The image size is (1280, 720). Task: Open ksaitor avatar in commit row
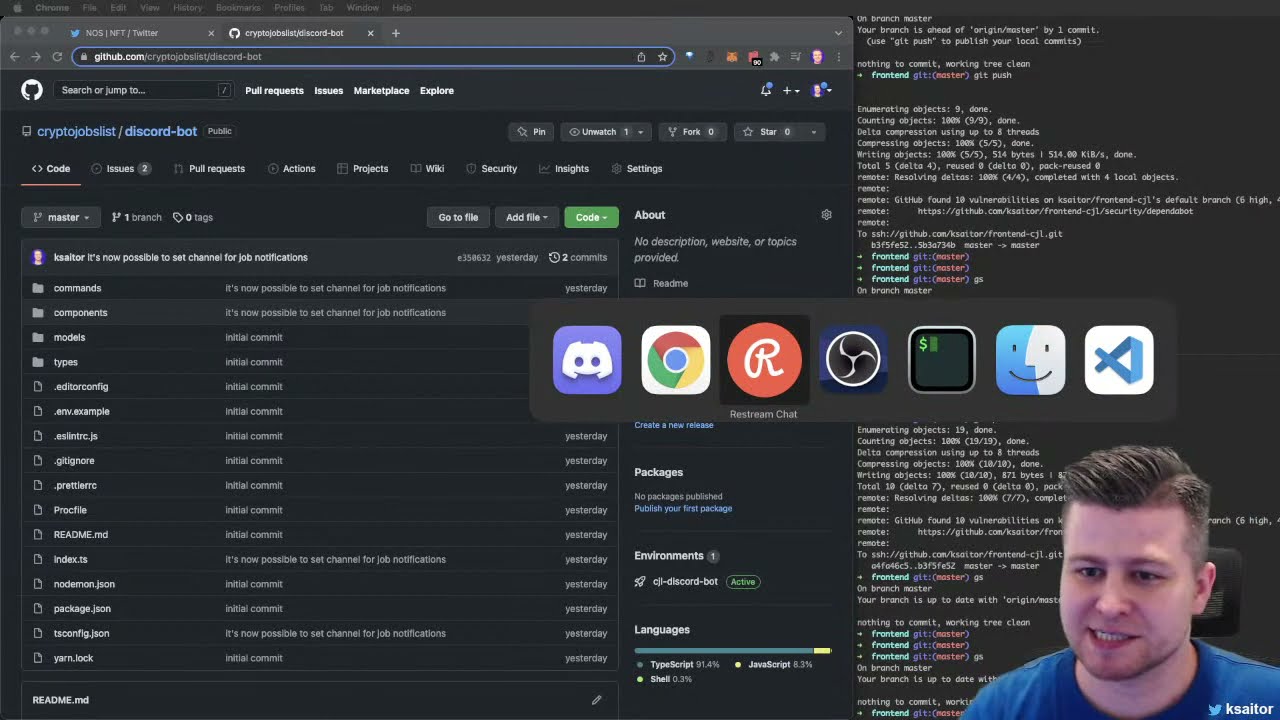[38, 257]
